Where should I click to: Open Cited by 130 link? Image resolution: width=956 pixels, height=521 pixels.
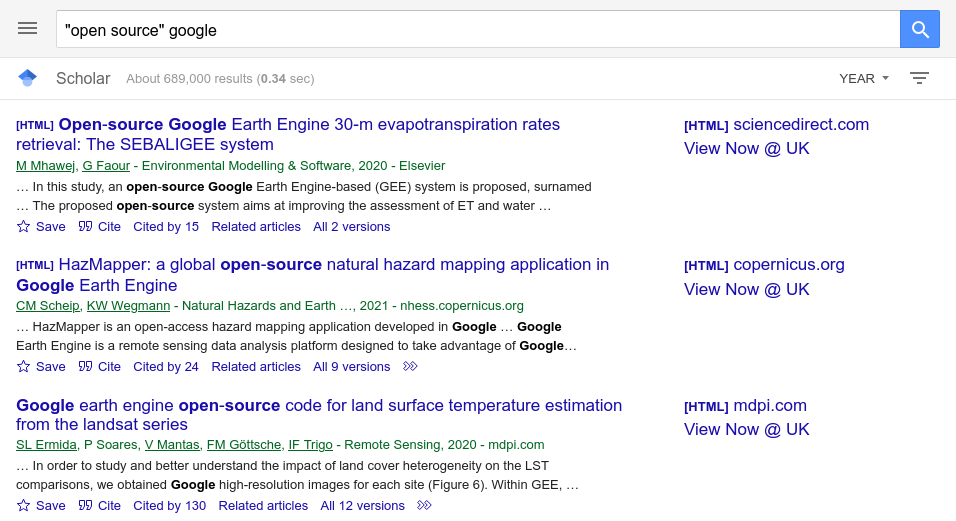(169, 506)
